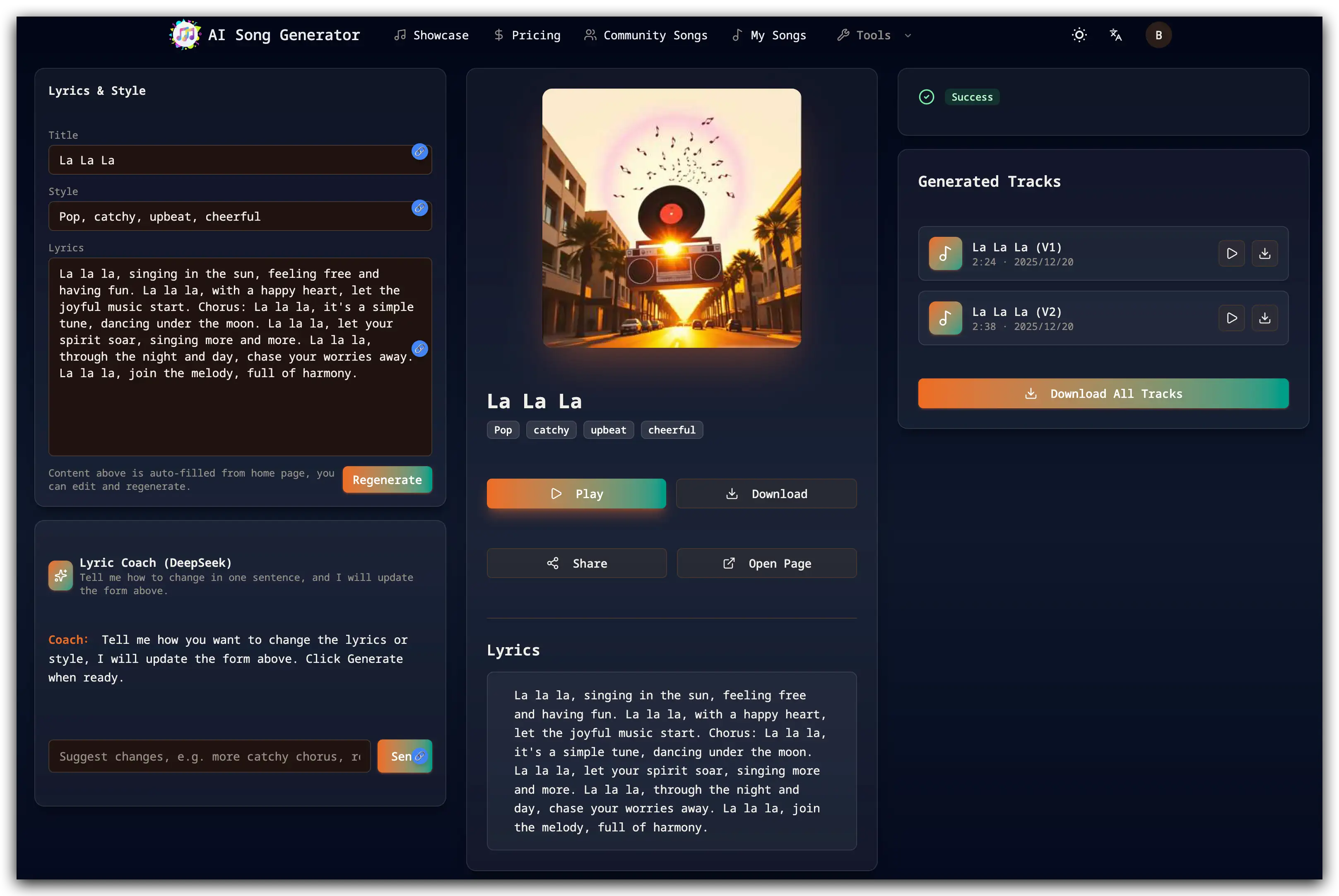Click the user avatar B in the header
This screenshot has width=1339, height=896.
pos(1158,35)
